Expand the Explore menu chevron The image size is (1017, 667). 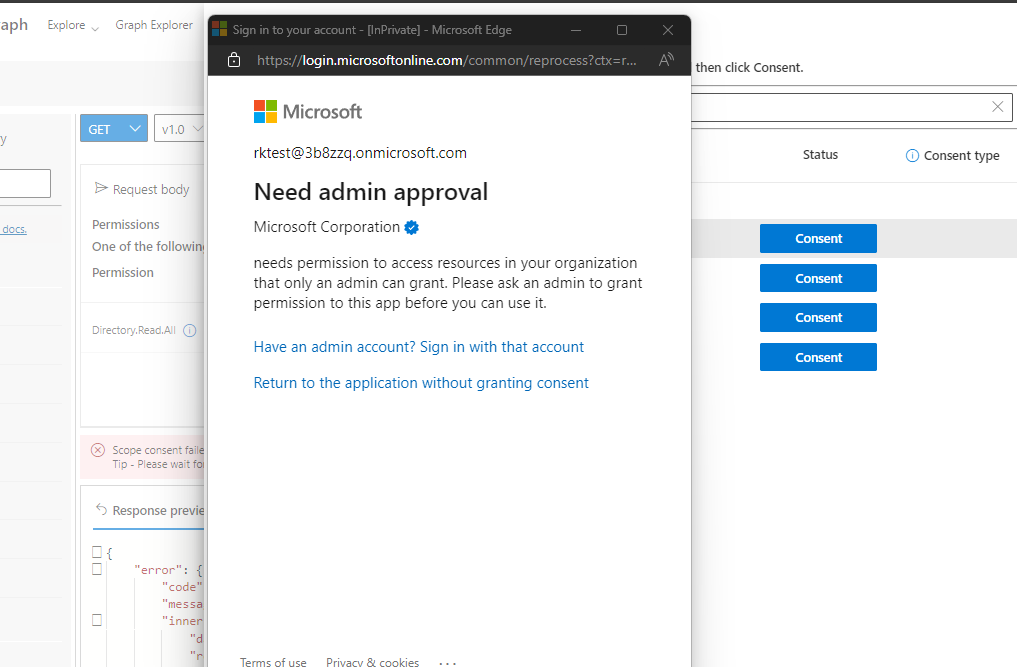pyautogui.click(x=95, y=26)
